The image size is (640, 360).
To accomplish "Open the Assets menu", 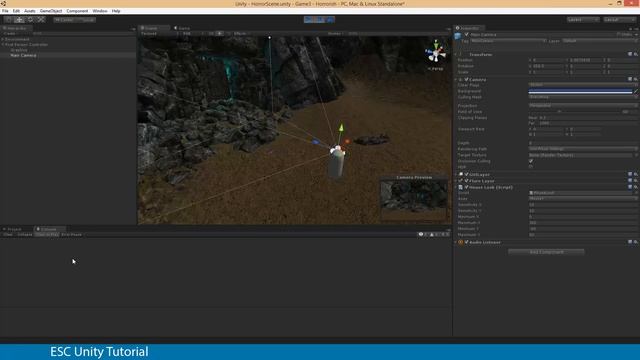I will click(30, 11).
